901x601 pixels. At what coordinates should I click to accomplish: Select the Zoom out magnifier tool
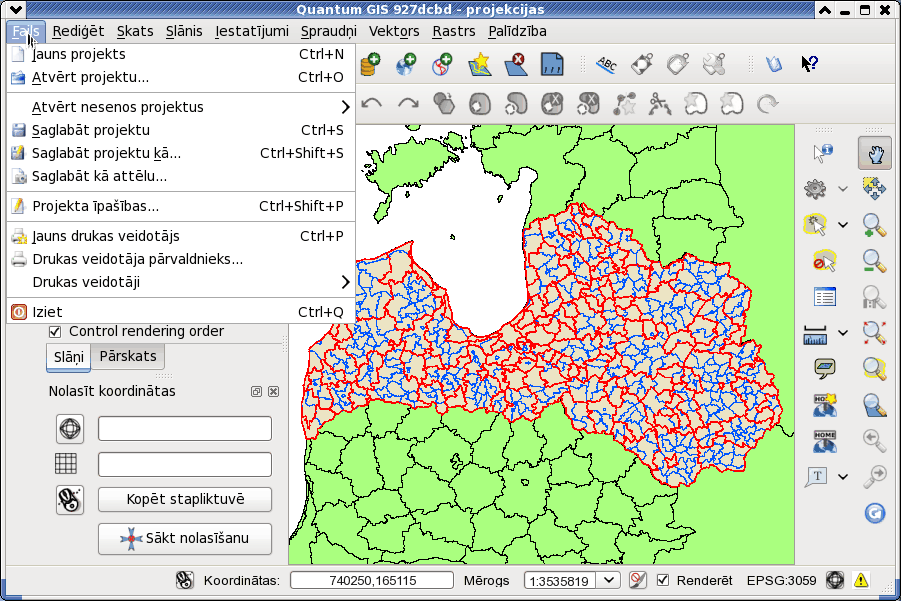[x=874, y=261]
